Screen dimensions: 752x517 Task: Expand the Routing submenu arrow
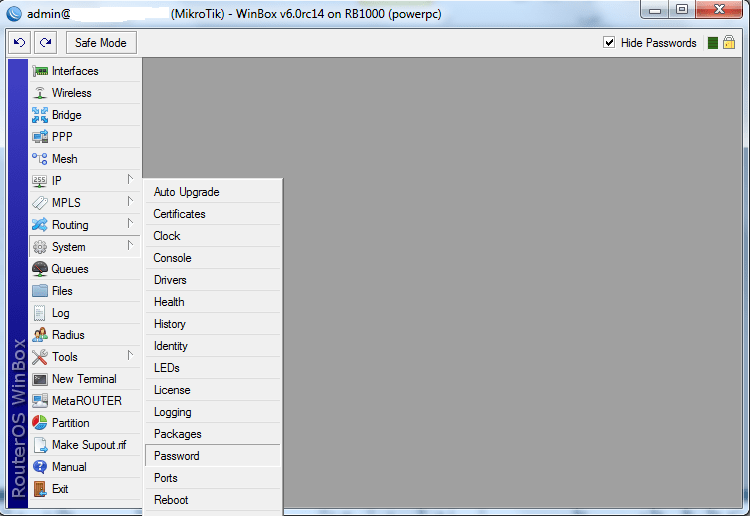pos(130,223)
